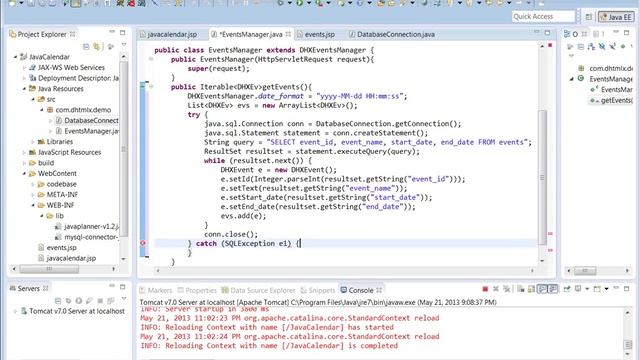Open the Display Selected Console dropdown arrow
The height and width of the screenshot is (360, 640).
[587, 289]
